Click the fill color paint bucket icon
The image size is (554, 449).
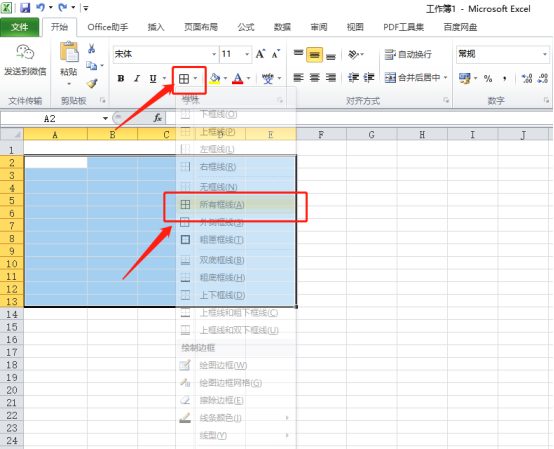pyautogui.click(x=215, y=78)
